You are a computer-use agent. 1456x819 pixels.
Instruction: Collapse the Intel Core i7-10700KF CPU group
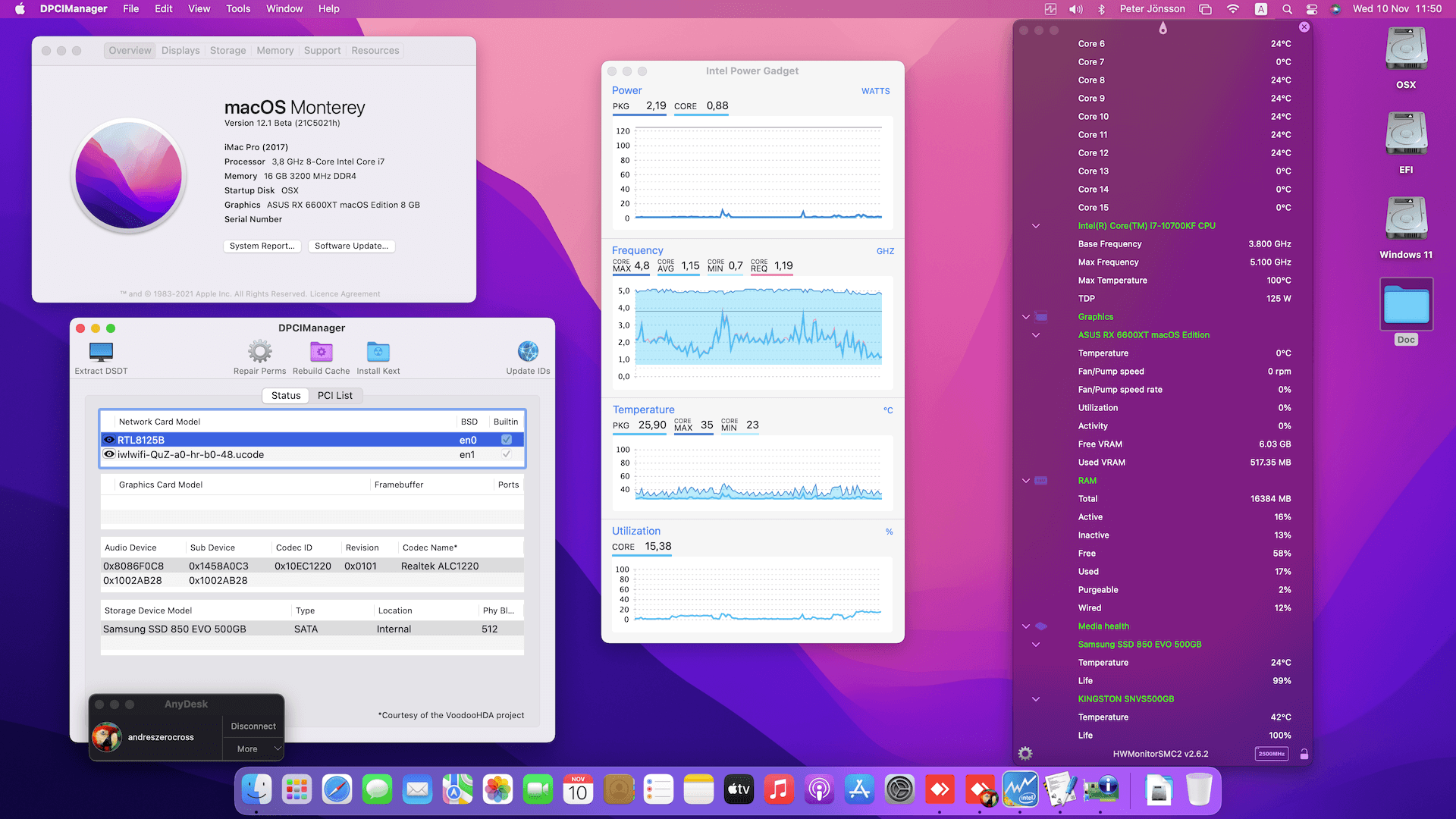pyautogui.click(x=1036, y=226)
